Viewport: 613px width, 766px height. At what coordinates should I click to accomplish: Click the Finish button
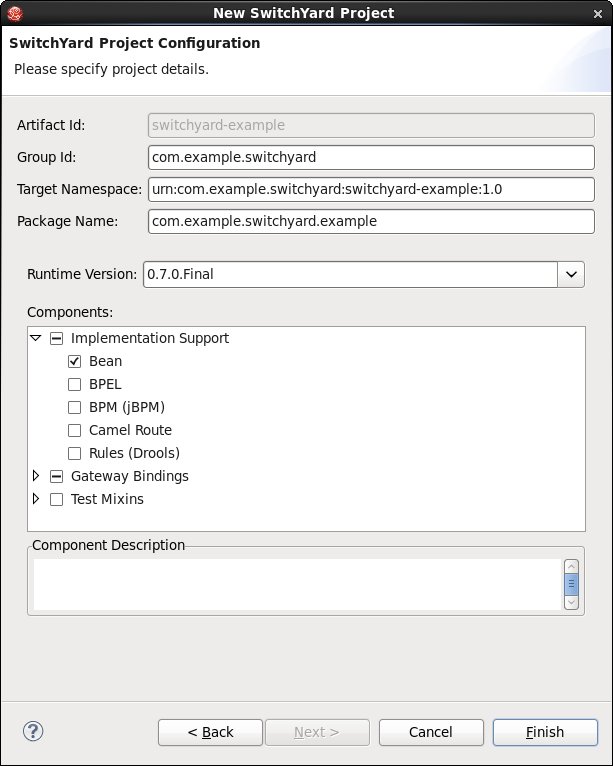pyautogui.click(x=545, y=732)
